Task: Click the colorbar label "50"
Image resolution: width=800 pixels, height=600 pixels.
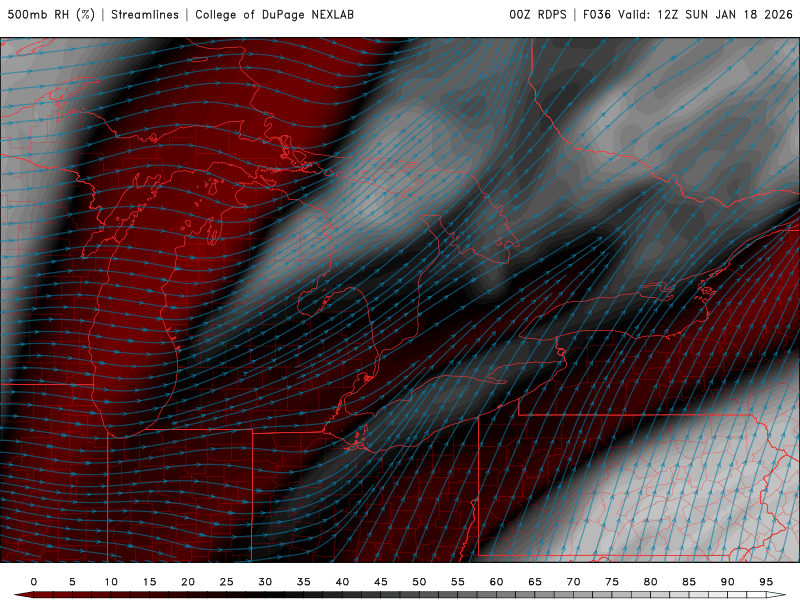Action: (x=419, y=582)
